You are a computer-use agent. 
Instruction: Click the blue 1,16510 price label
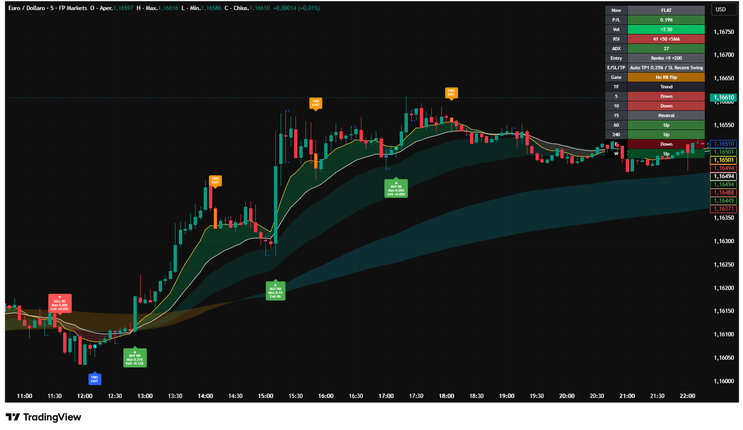(723, 144)
